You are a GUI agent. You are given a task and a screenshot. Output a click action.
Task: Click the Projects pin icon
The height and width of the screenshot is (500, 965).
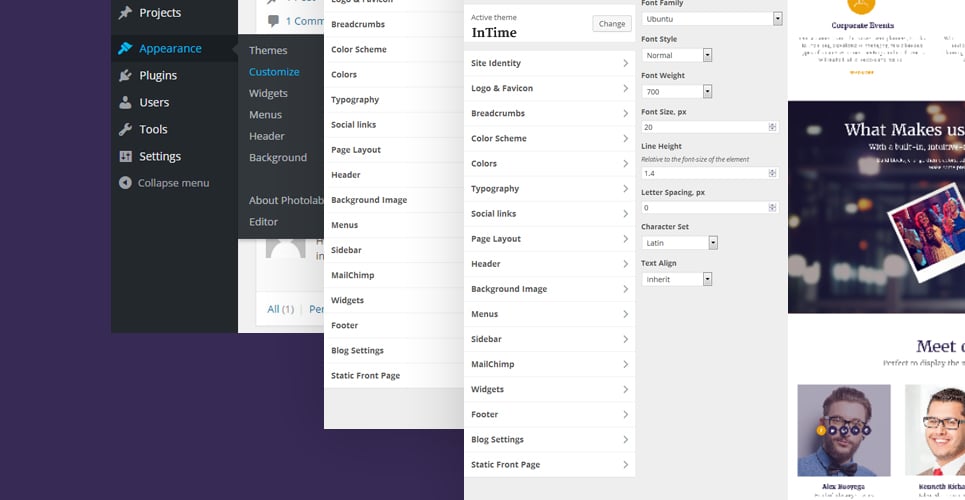(126, 12)
